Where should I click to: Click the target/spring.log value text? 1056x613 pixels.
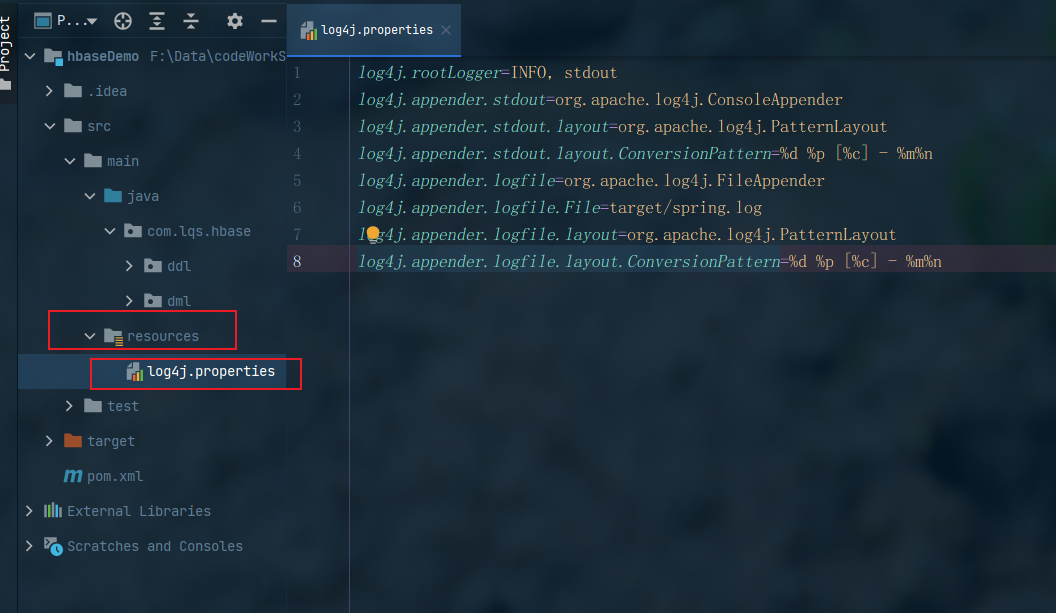pos(686,207)
